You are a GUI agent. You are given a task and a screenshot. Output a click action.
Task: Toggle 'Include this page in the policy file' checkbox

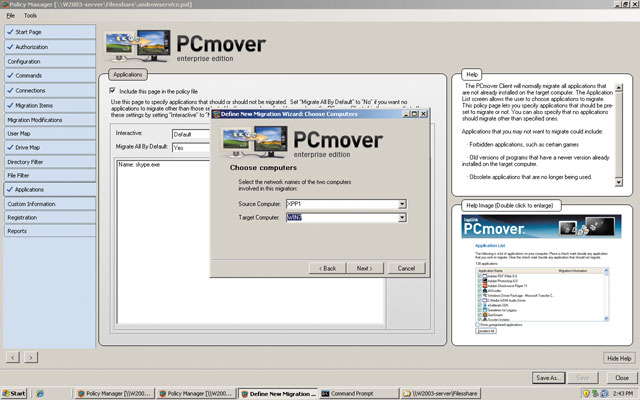(x=112, y=91)
